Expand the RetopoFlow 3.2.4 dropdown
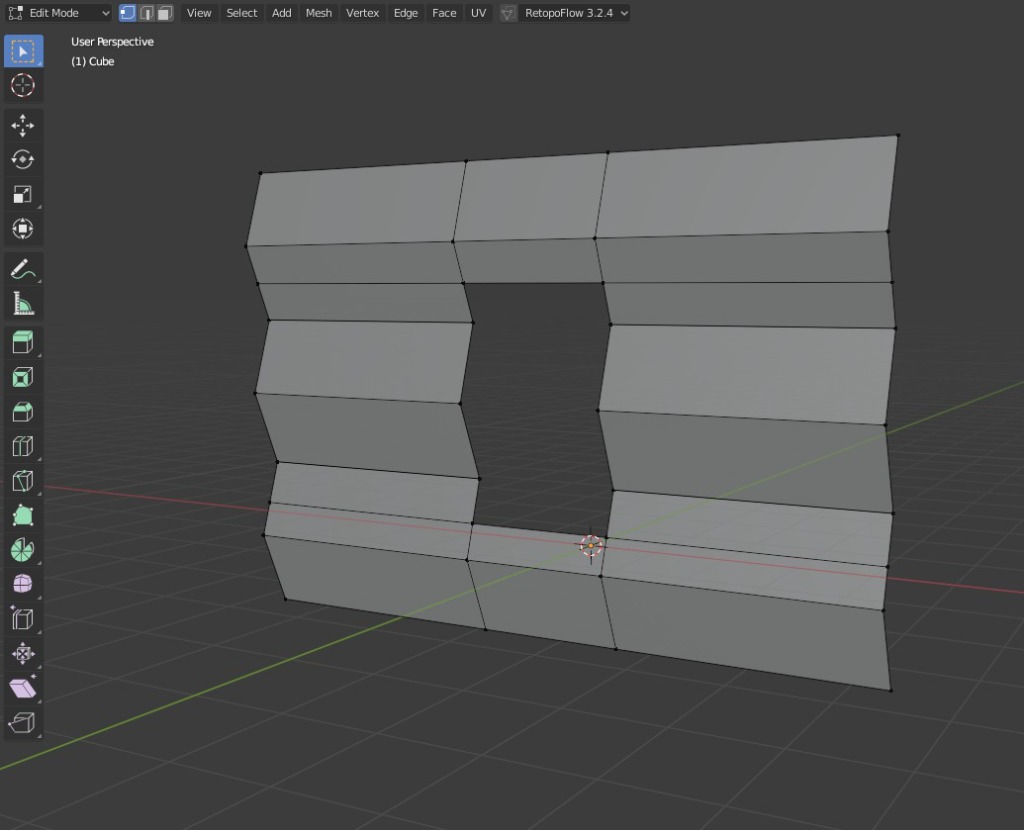 (576, 13)
